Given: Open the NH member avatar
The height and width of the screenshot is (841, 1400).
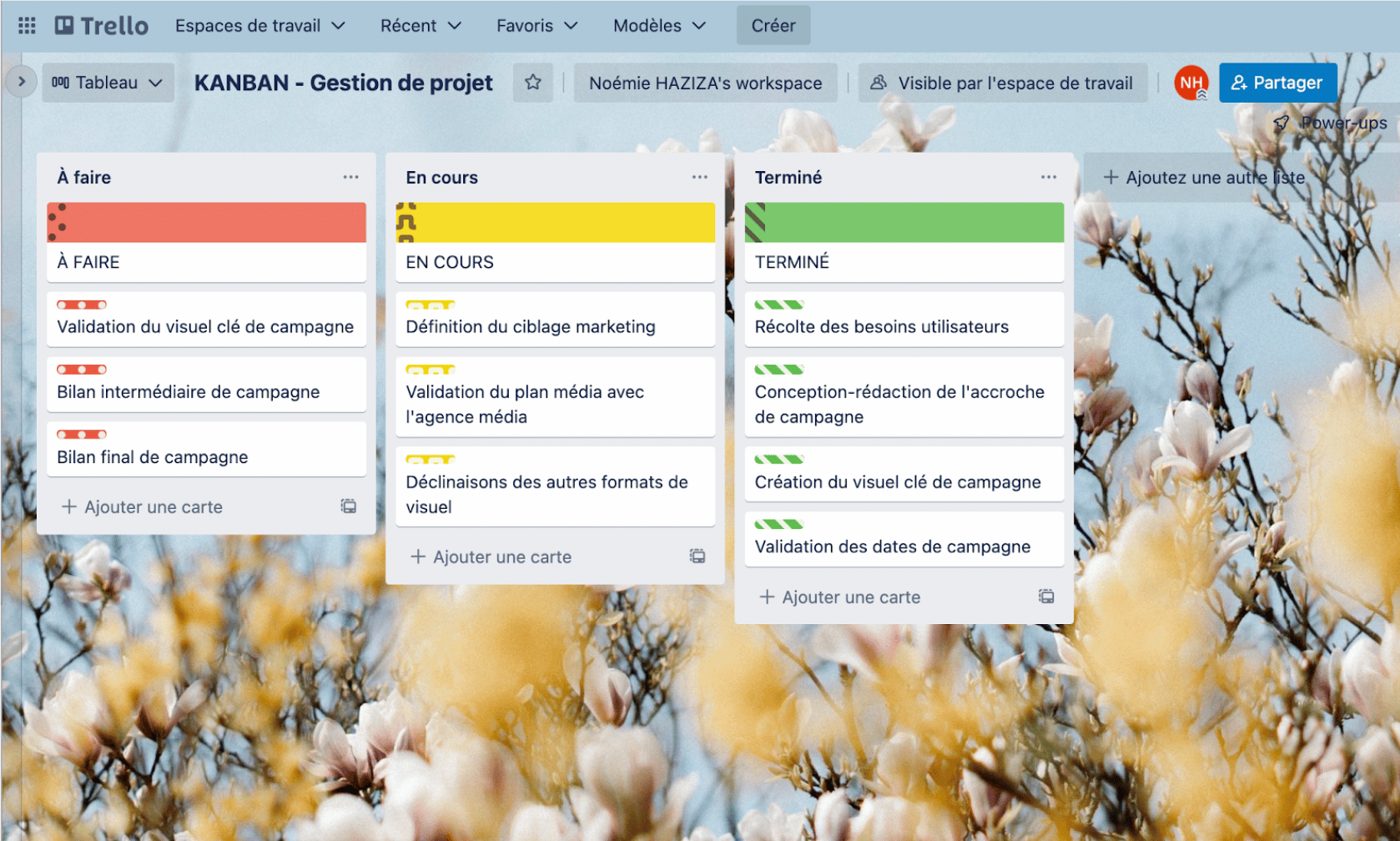Looking at the screenshot, I should click(x=1191, y=83).
